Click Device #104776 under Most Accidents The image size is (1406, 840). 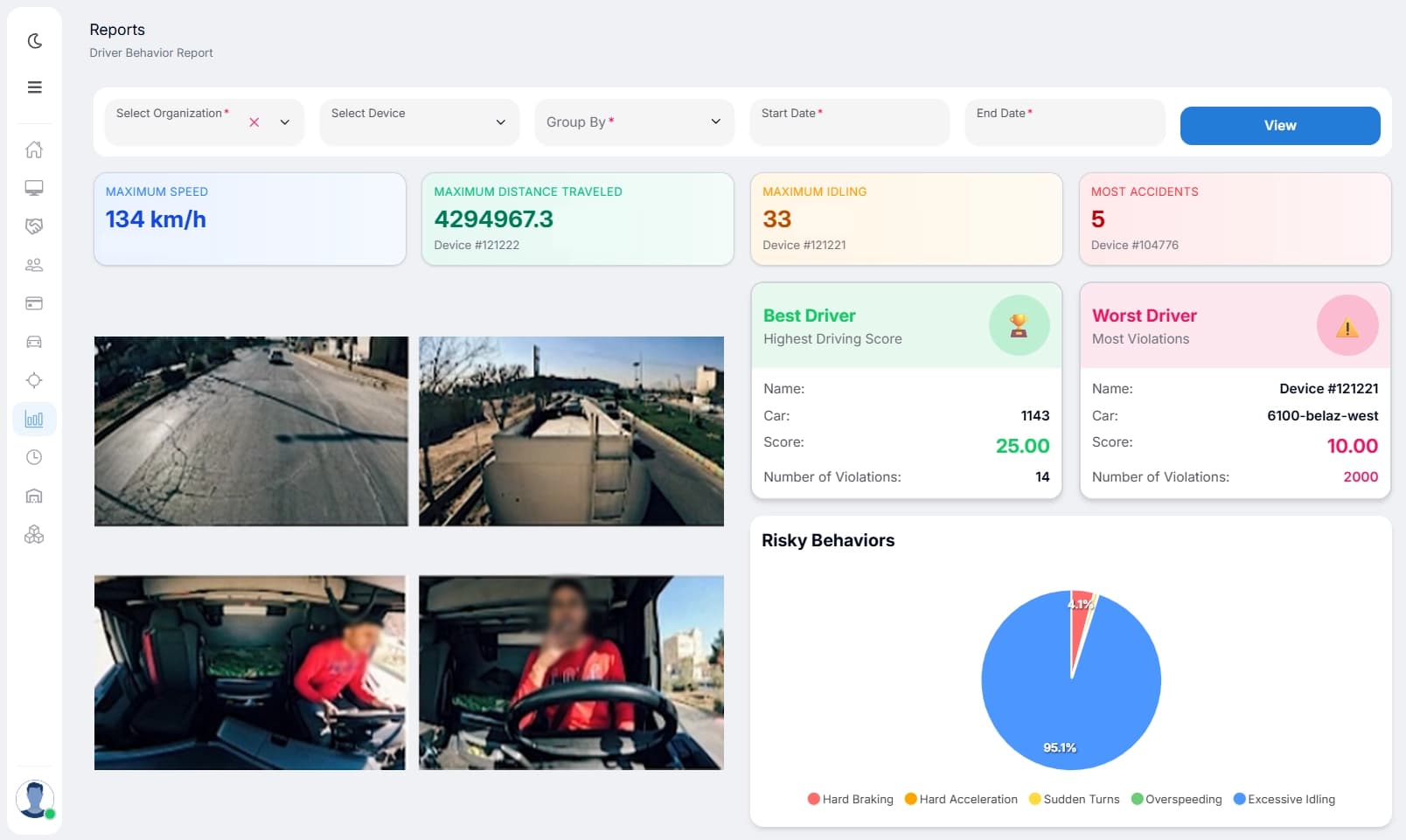pyautogui.click(x=1135, y=246)
